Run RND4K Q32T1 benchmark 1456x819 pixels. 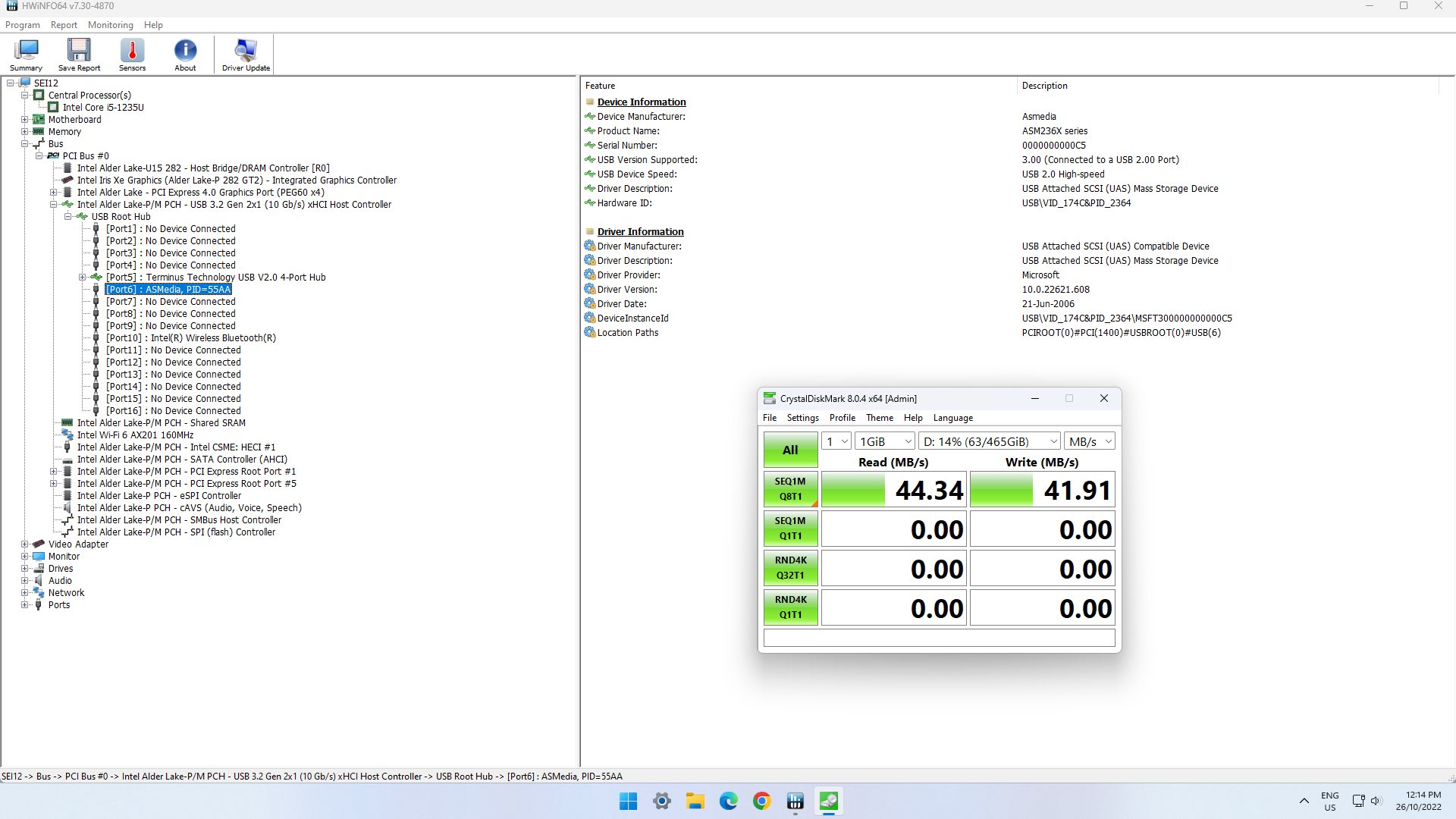point(790,568)
